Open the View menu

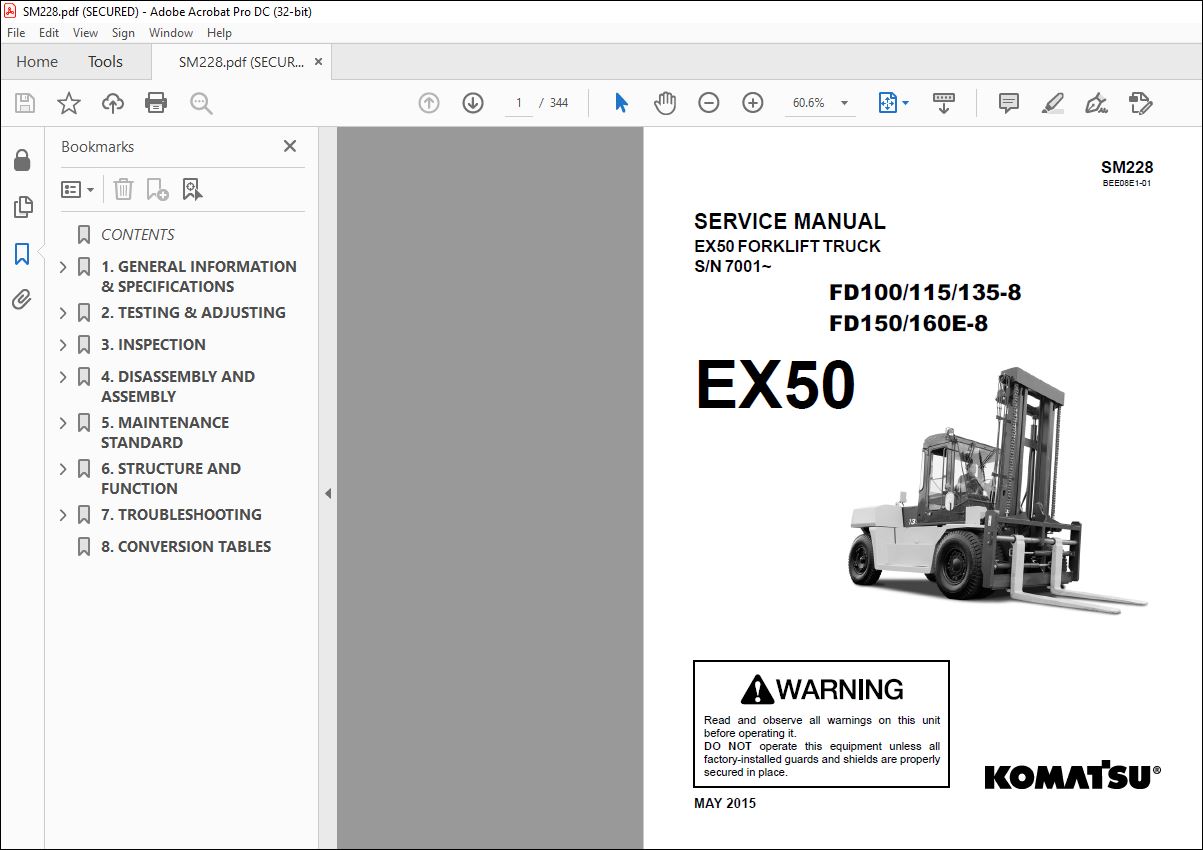pos(86,33)
